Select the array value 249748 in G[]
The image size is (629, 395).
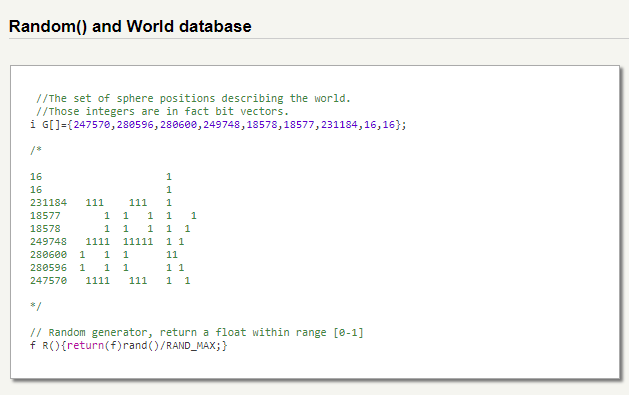coord(221,125)
